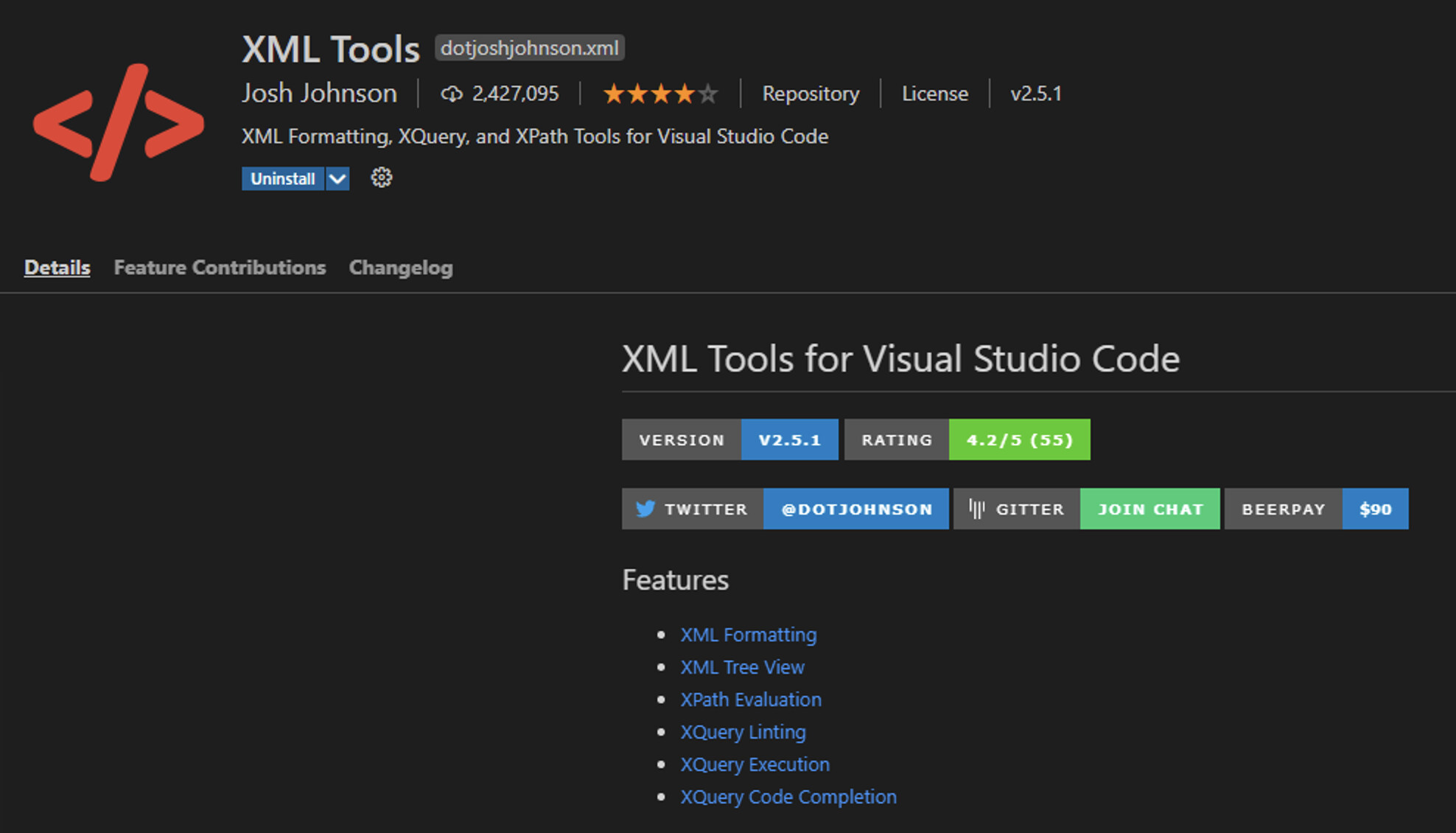Image resolution: width=1456 pixels, height=833 pixels.
Task: Click the Features heading
Action: tap(676, 580)
